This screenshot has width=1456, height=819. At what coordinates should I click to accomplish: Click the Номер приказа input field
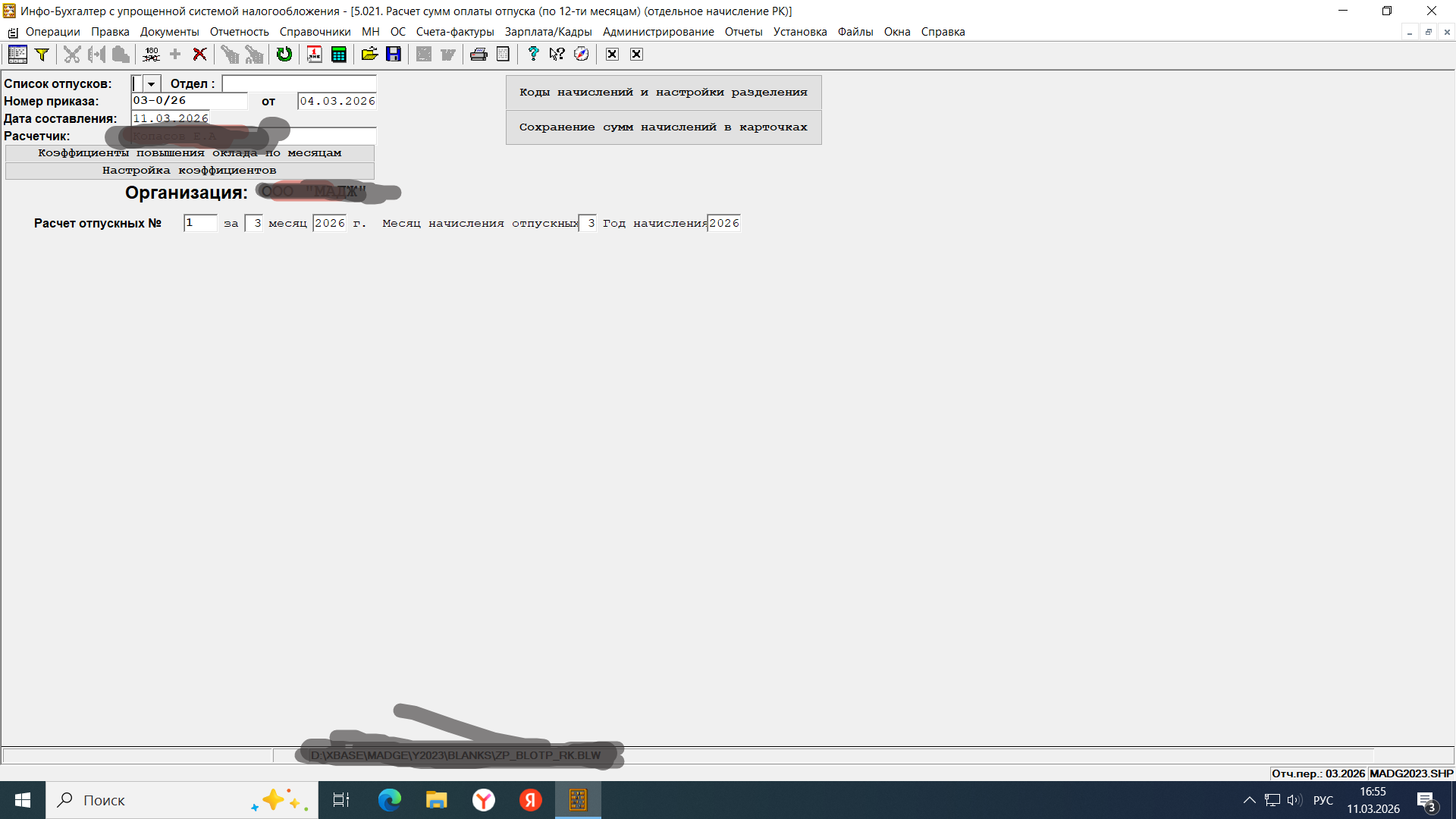(189, 101)
